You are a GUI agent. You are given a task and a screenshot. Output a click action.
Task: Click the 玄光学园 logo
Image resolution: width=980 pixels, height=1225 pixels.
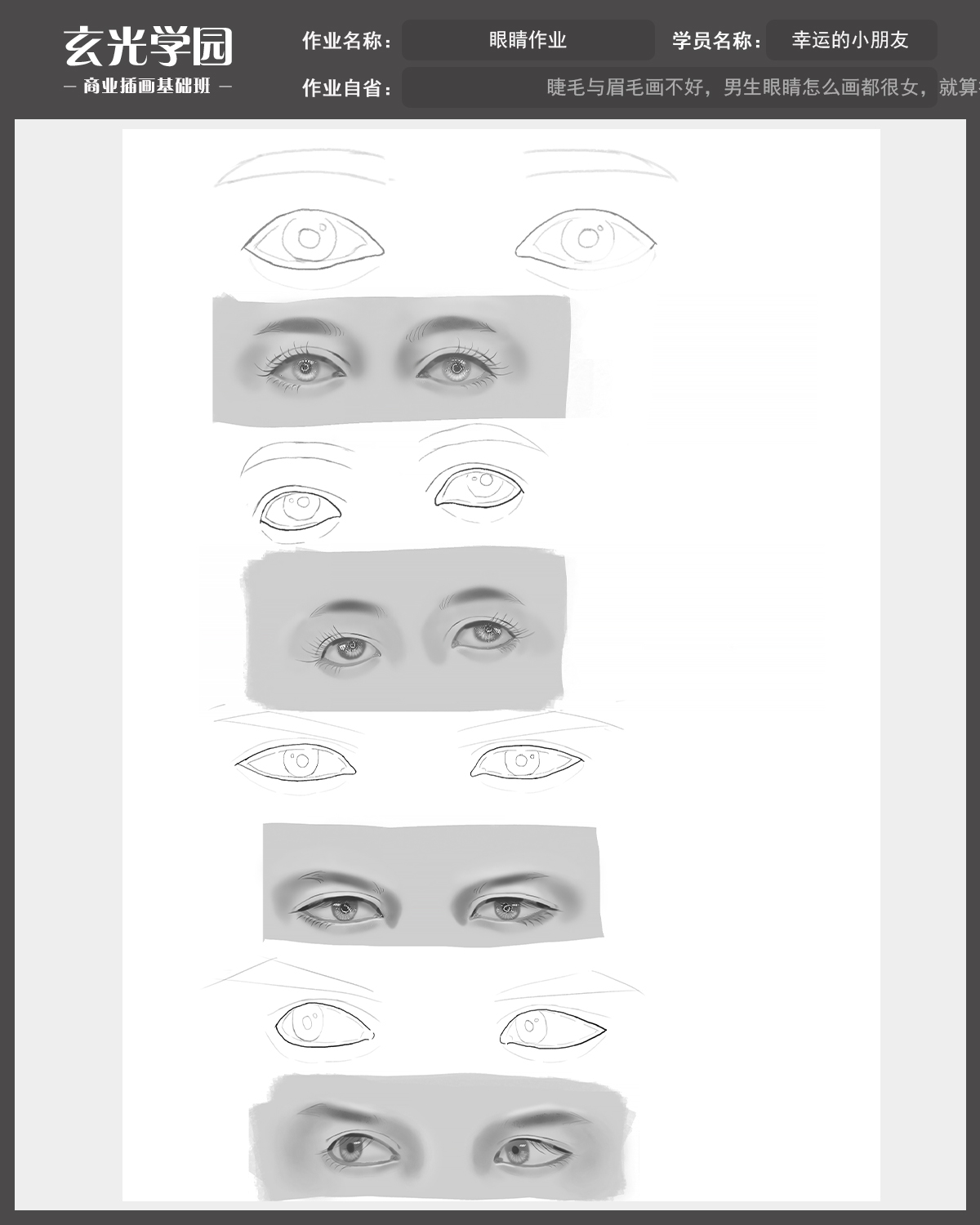[148, 46]
